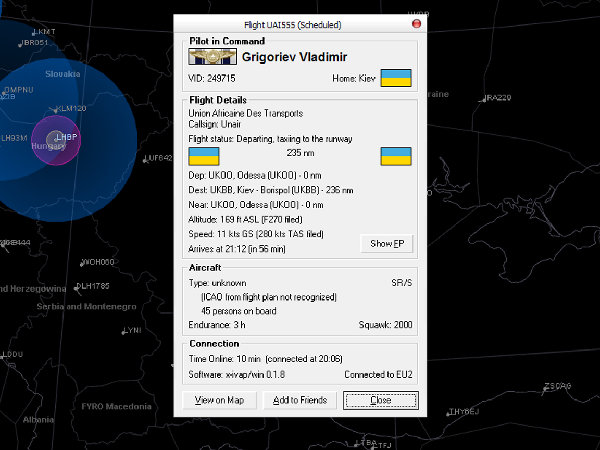The image size is (600, 450).
Task: Click the View on Map button
Action: click(x=219, y=400)
